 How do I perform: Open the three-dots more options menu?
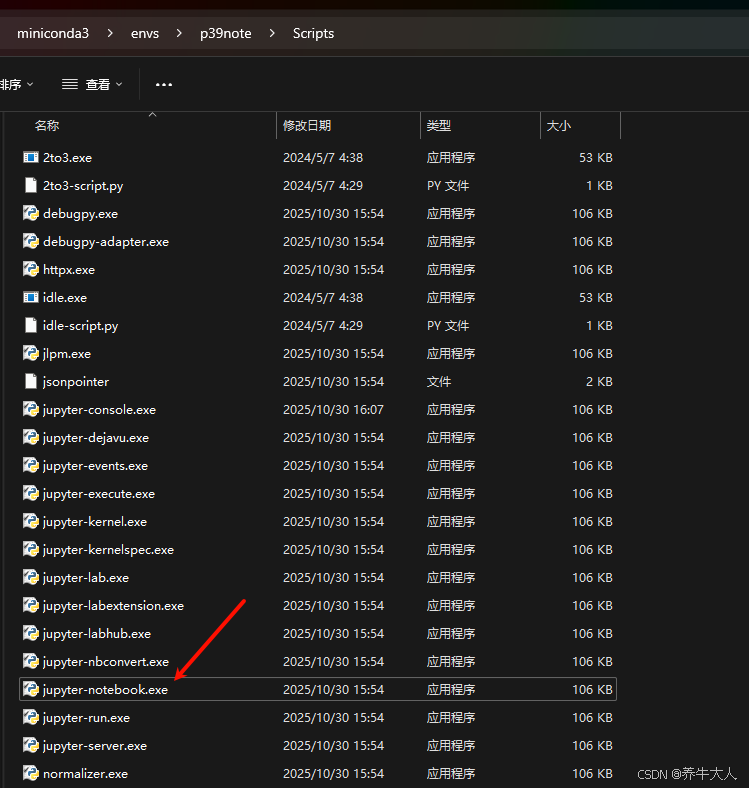coord(164,84)
